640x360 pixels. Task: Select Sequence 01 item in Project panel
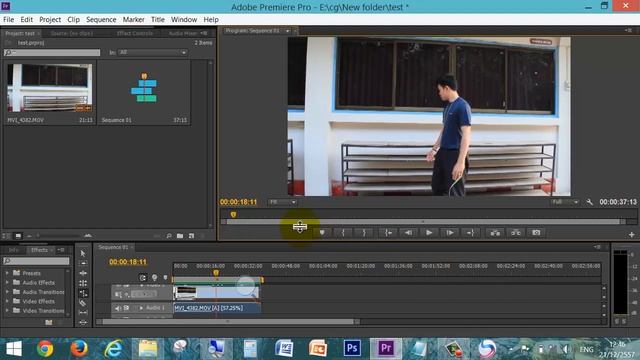[x=144, y=92]
